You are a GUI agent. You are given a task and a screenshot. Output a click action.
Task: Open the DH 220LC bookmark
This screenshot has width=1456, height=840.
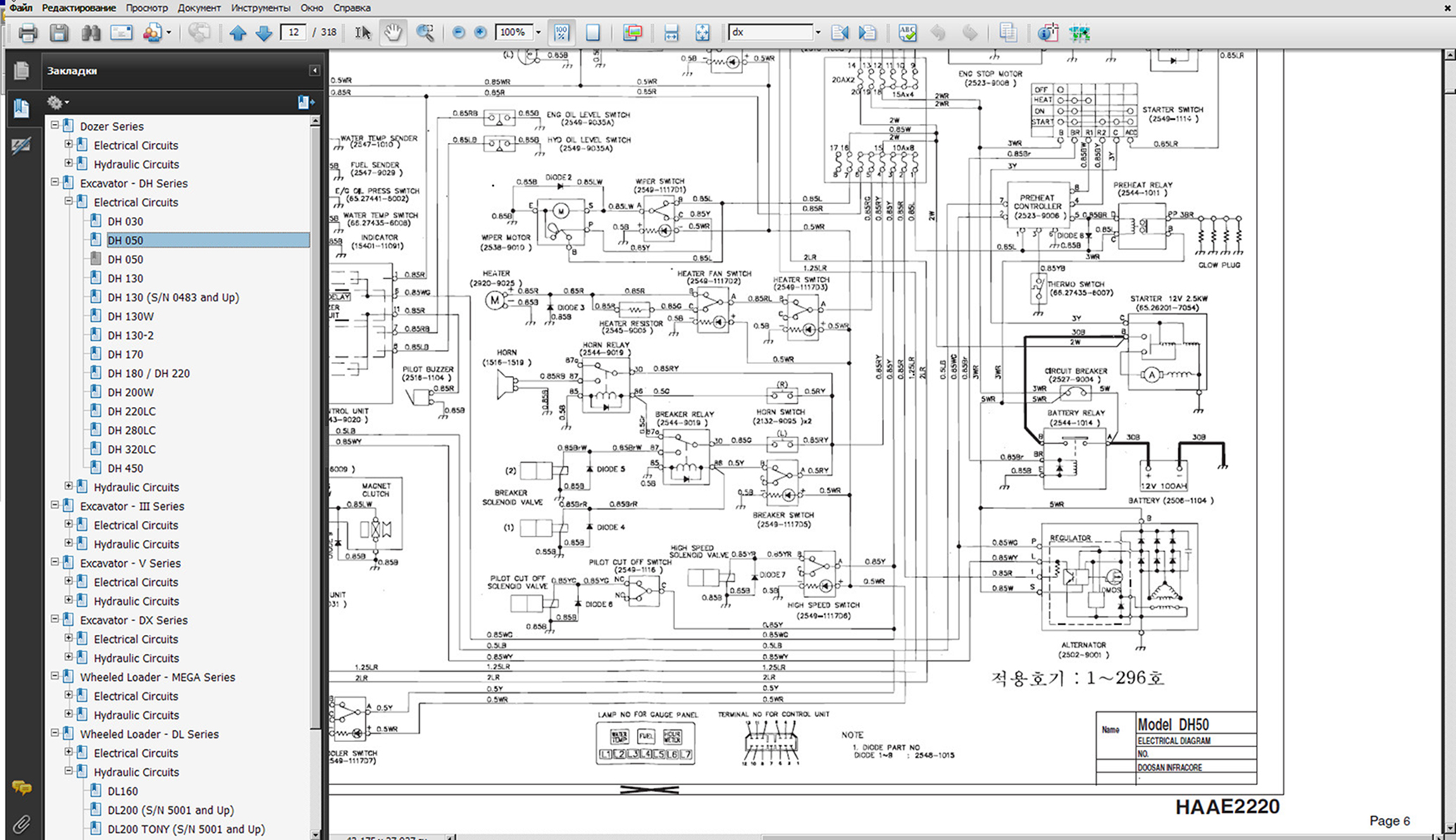click(x=132, y=411)
